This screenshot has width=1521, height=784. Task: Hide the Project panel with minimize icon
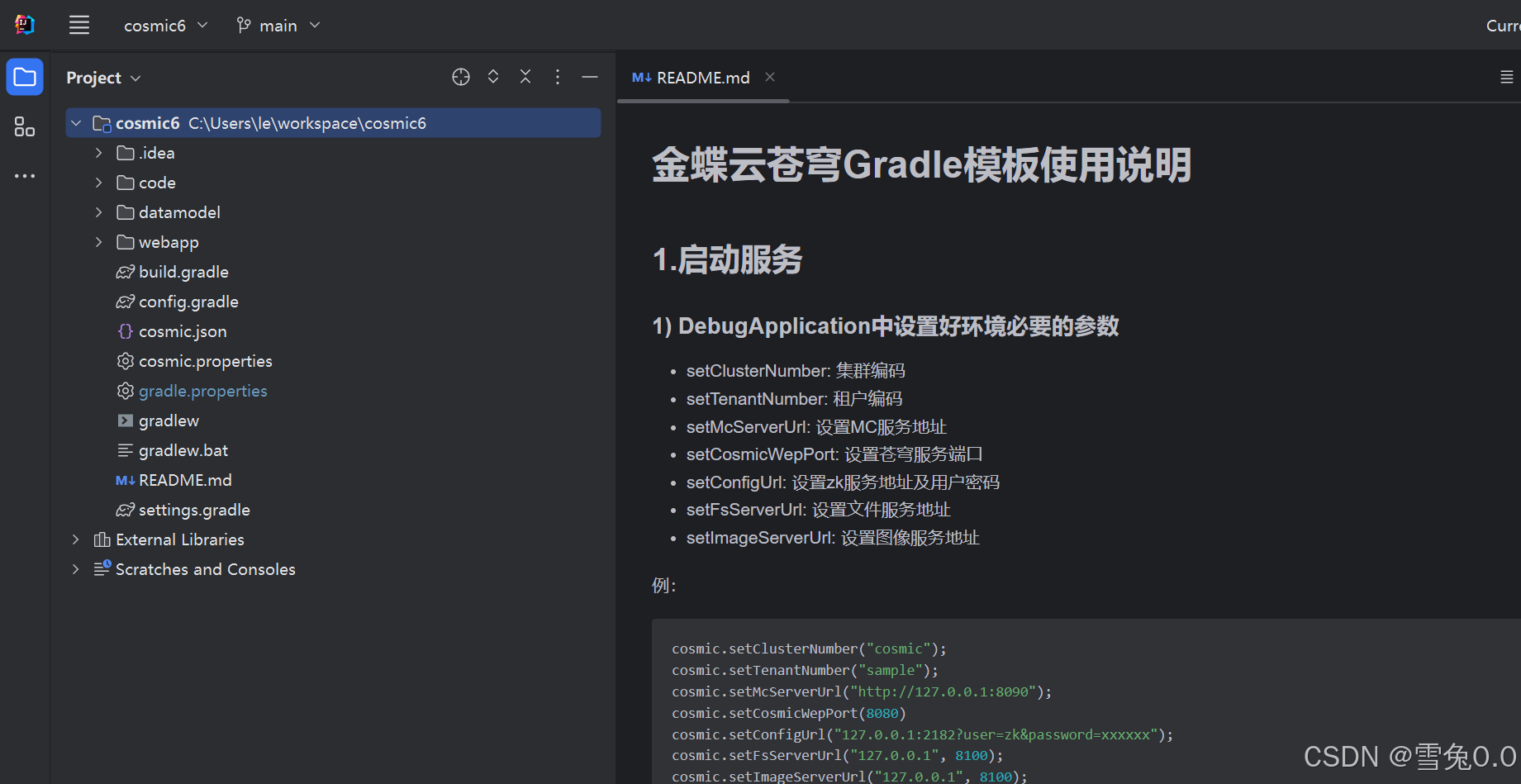pos(590,77)
